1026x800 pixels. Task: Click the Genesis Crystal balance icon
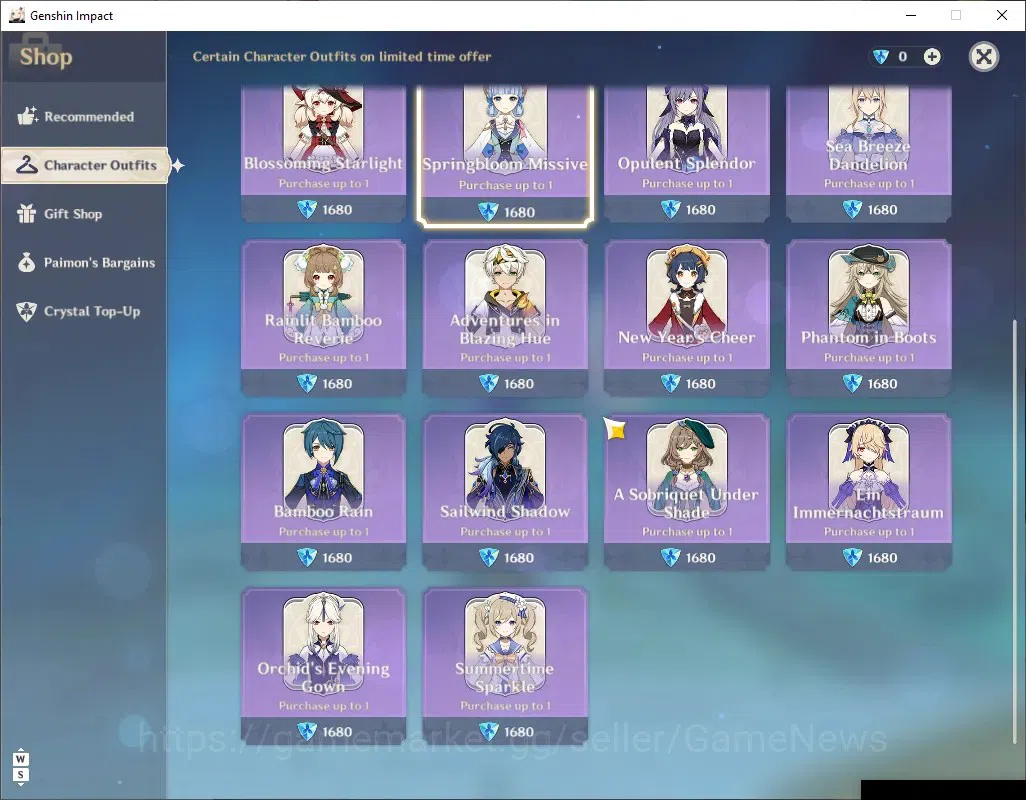(881, 57)
